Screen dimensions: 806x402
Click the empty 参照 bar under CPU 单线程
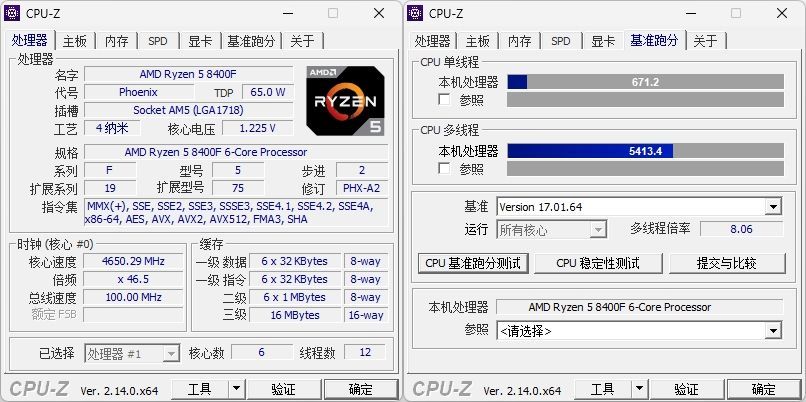[x=646, y=99]
